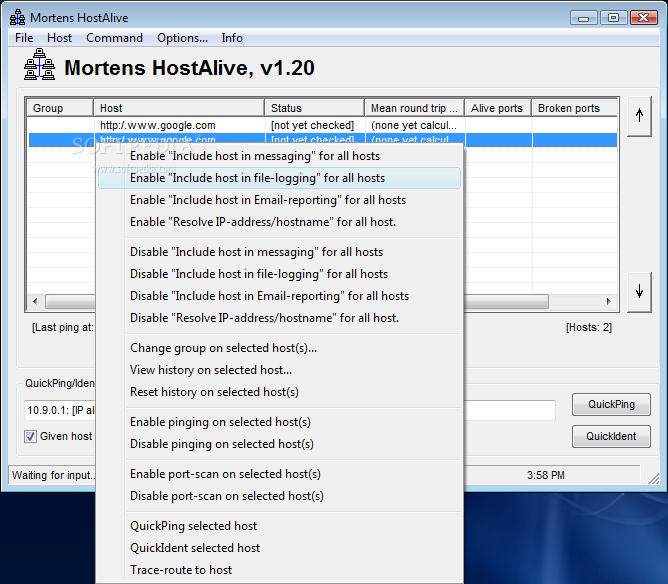Select View history on selected host...
This screenshot has width=668, height=584.
pos(279,370)
